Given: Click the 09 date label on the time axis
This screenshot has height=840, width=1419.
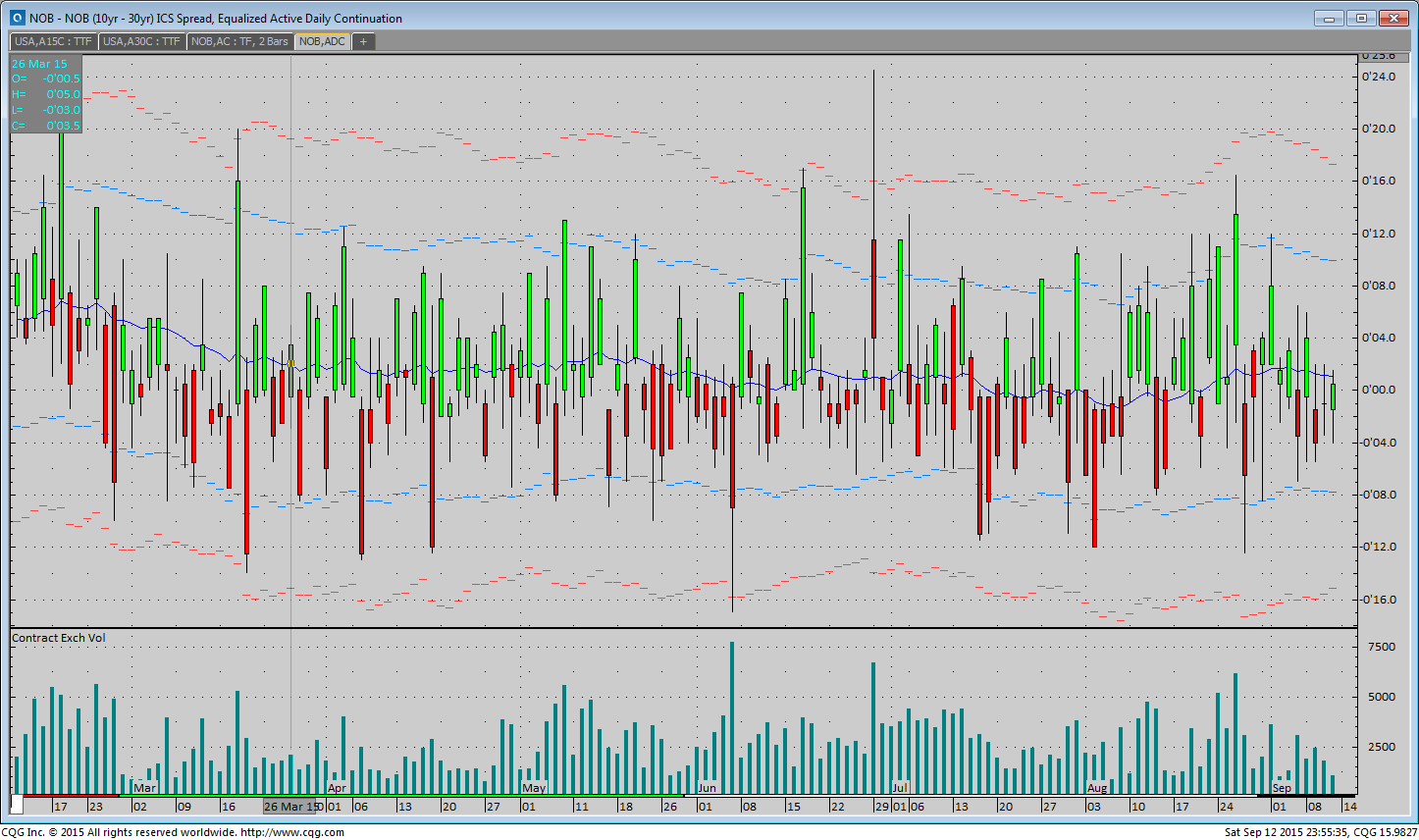Looking at the screenshot, I should 184,807.
